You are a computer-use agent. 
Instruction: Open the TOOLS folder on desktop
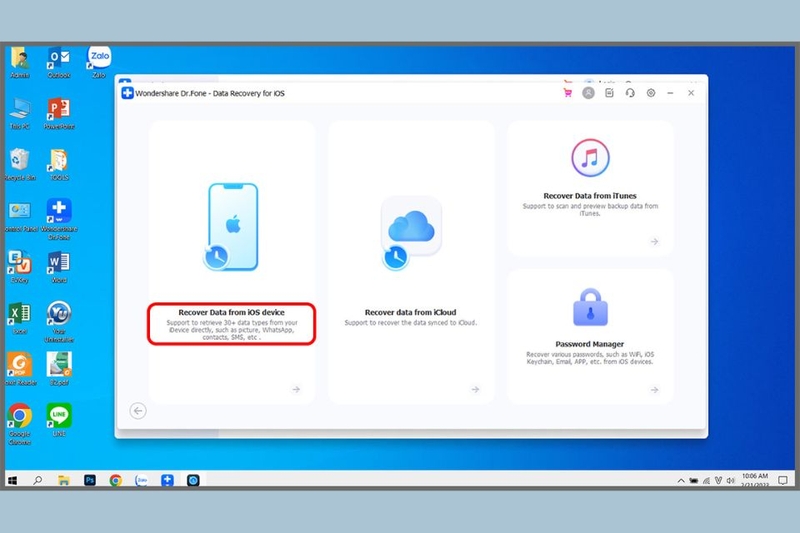[x=59, y=164]
